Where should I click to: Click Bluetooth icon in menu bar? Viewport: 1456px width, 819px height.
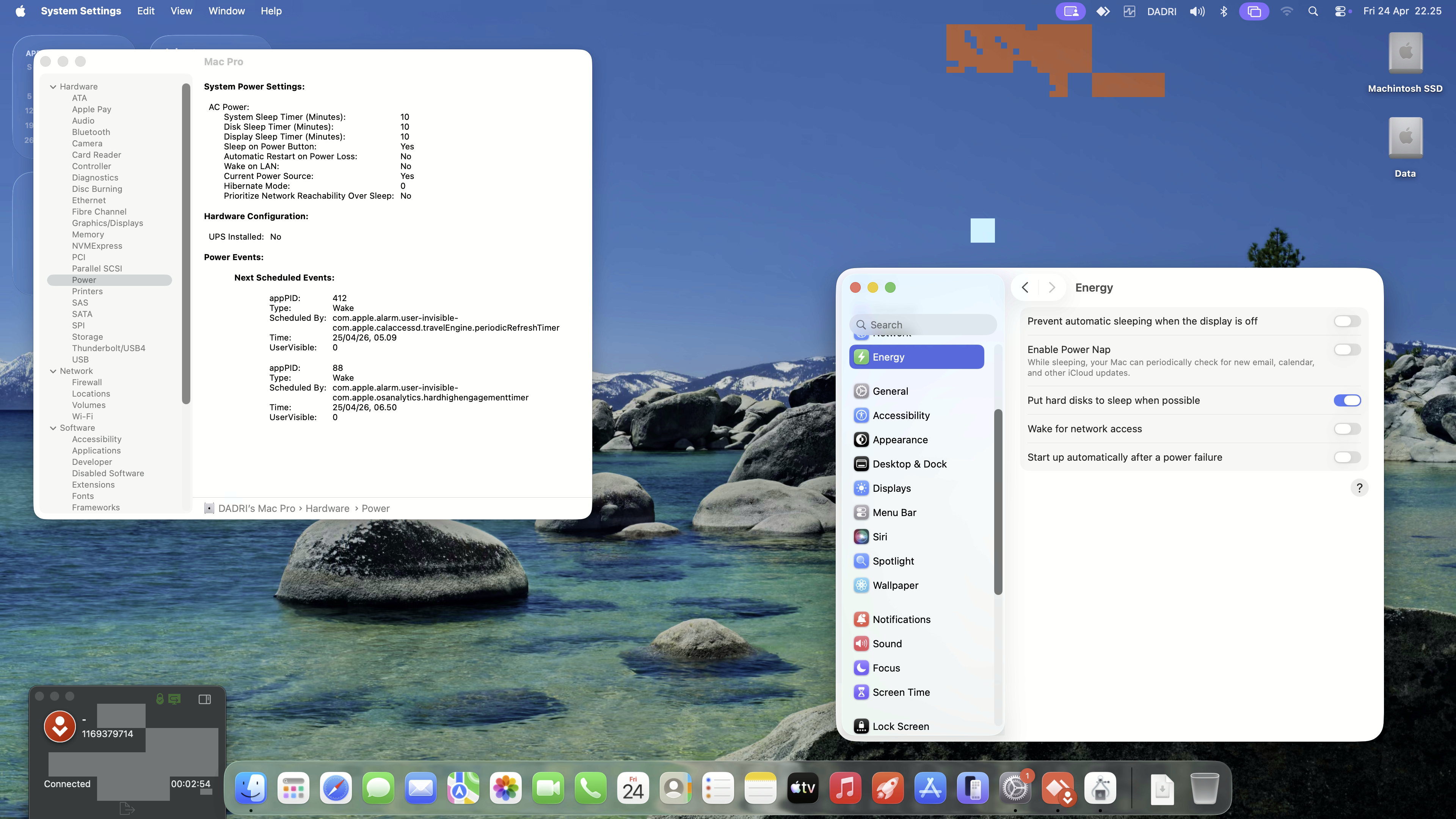coord(1224,11)
